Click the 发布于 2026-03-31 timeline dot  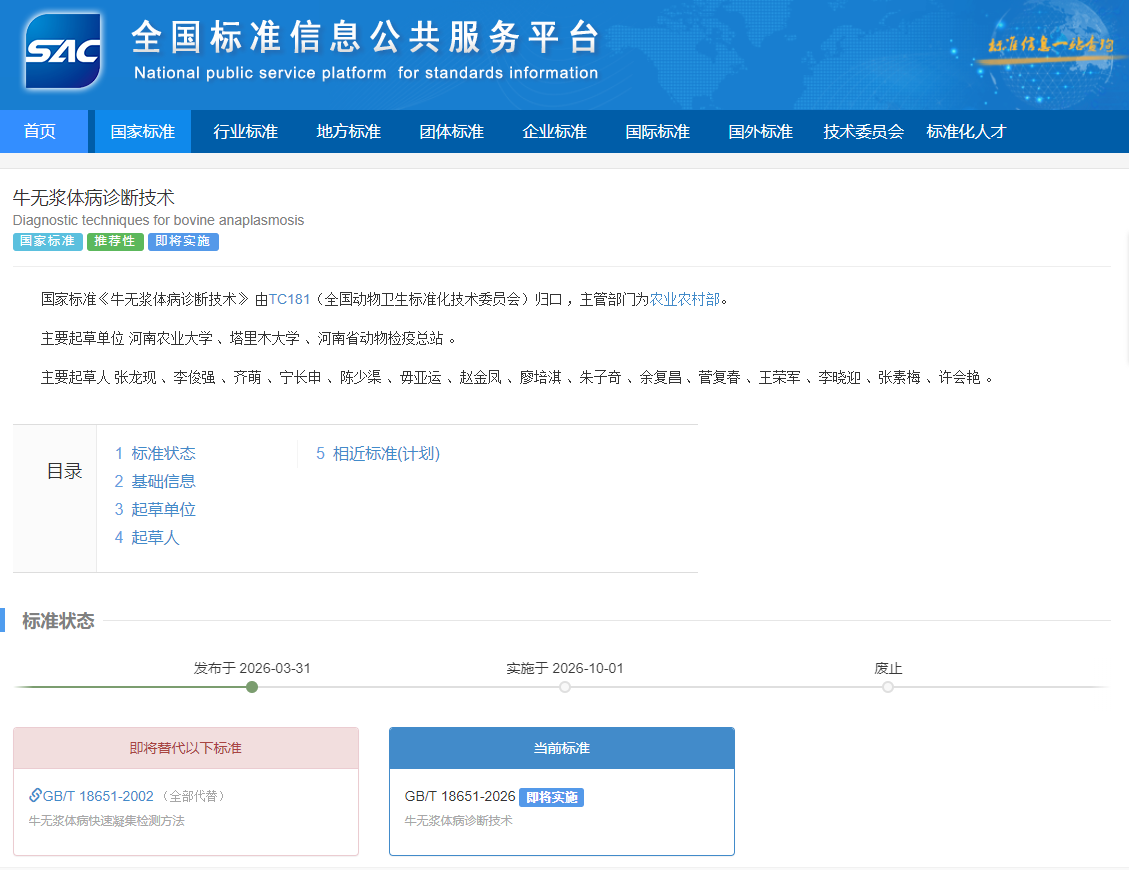[252, 687]
